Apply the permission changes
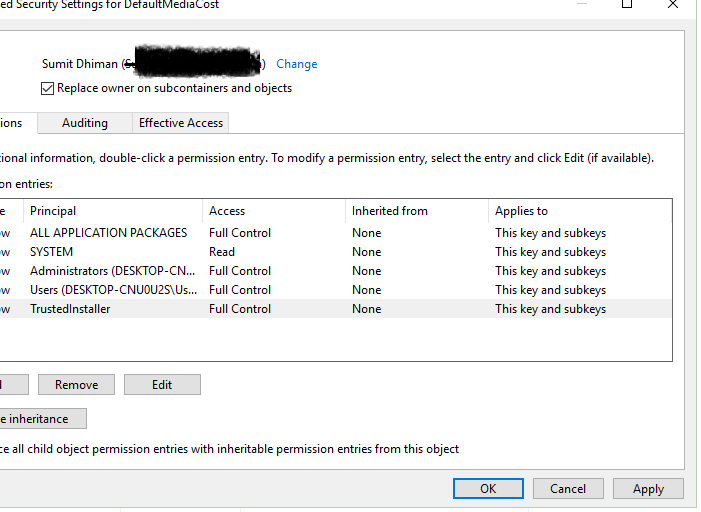The image size is (701, 512). [648, 489]
